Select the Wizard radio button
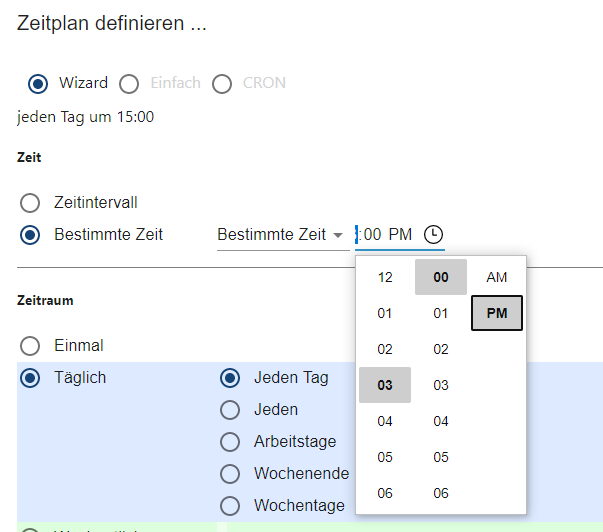The height and width of the screenshot is (532, 603). click(39, 83)
